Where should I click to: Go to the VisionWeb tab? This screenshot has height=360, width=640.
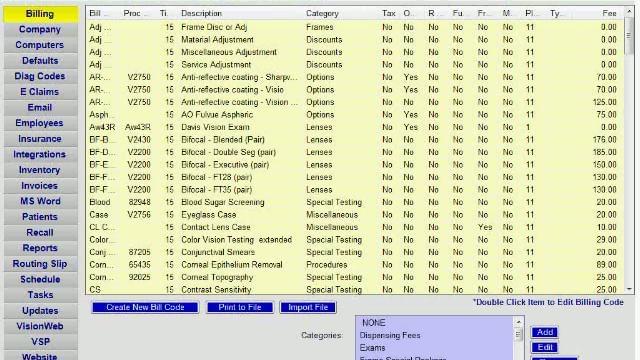tap(40, 326)
